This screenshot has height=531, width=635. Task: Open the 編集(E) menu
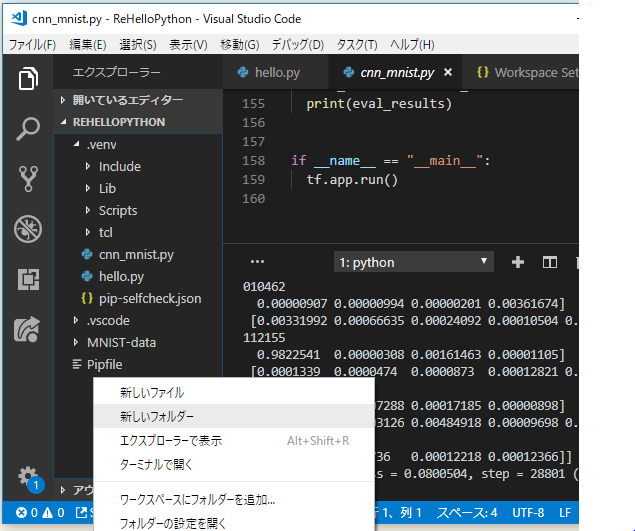tap(88, 45)
